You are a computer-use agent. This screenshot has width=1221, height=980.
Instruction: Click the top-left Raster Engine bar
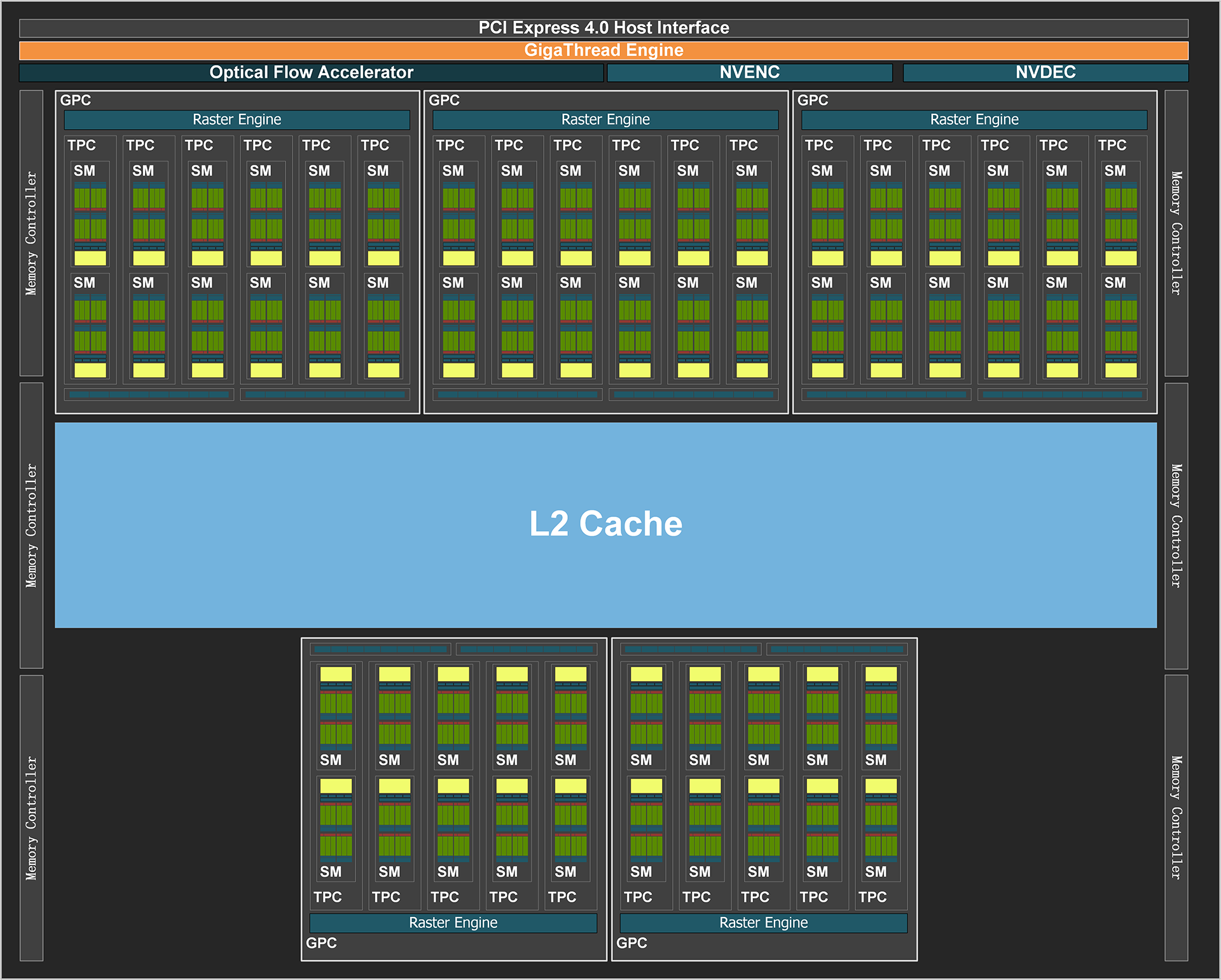pyautogui.click(x=237, y=120)
